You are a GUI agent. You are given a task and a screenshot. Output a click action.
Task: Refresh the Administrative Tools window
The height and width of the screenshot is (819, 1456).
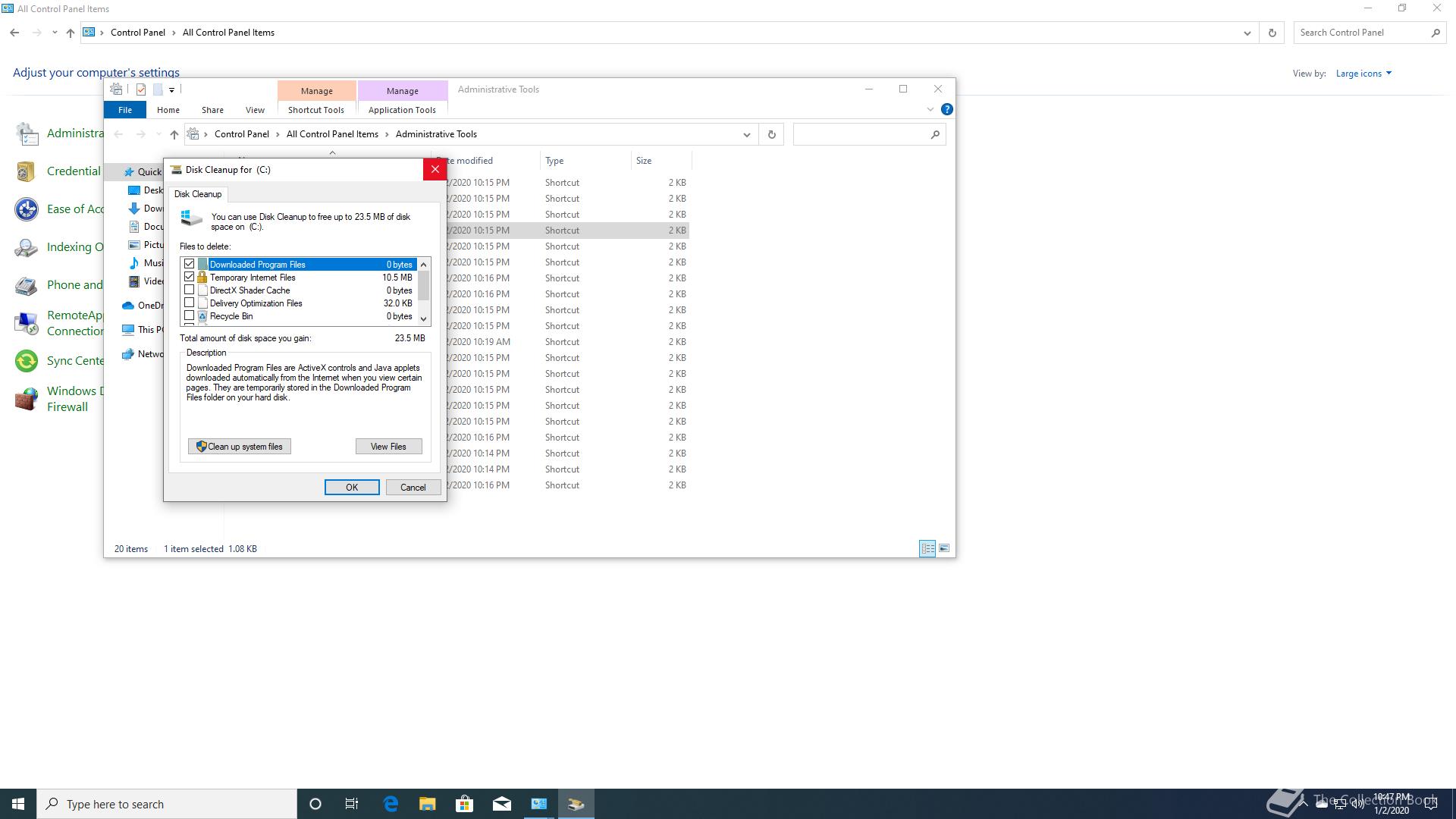pos(771,134)
